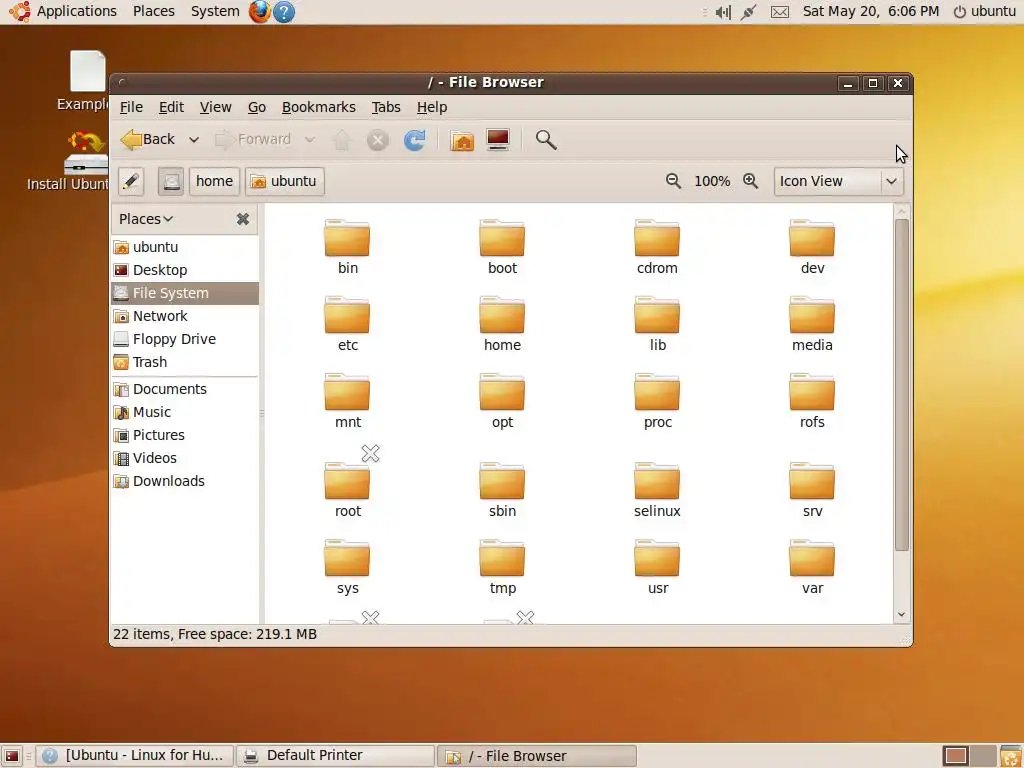Select Floppy Drive in Places sidebar
Screen dimensions: 1024x768
pos(185,339)
